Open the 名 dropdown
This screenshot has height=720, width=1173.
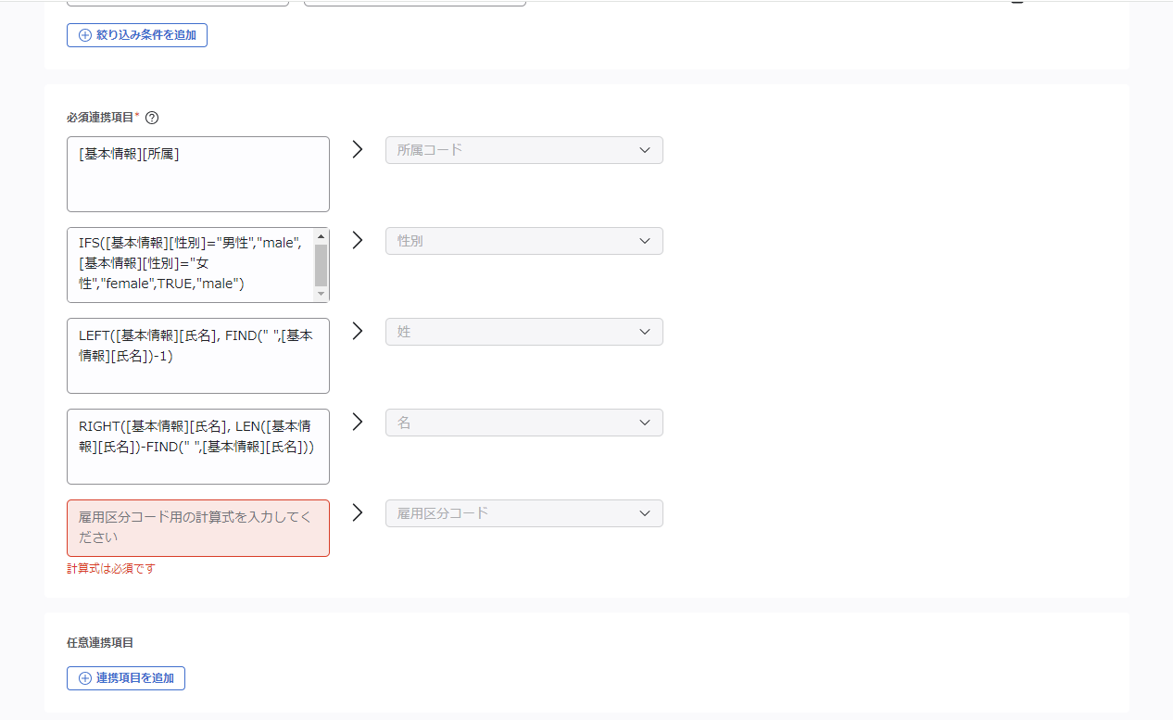(x=524, y=423)
